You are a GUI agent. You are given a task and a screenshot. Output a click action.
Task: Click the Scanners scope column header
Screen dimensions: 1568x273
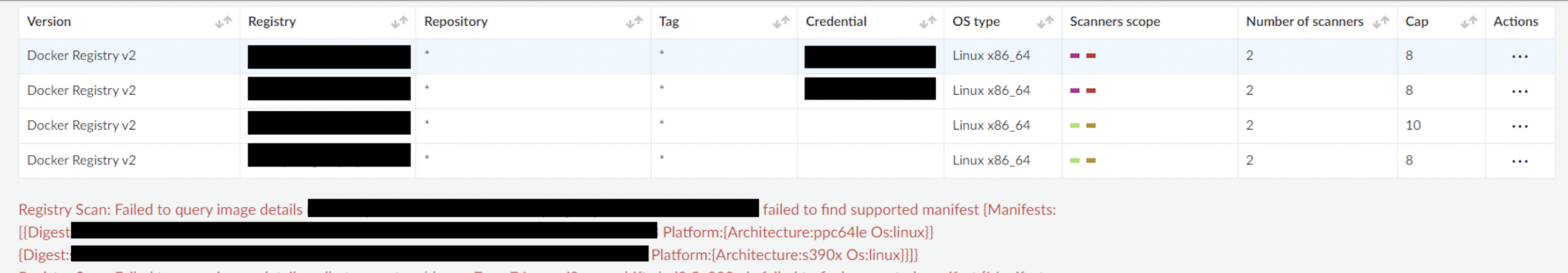1115,22
